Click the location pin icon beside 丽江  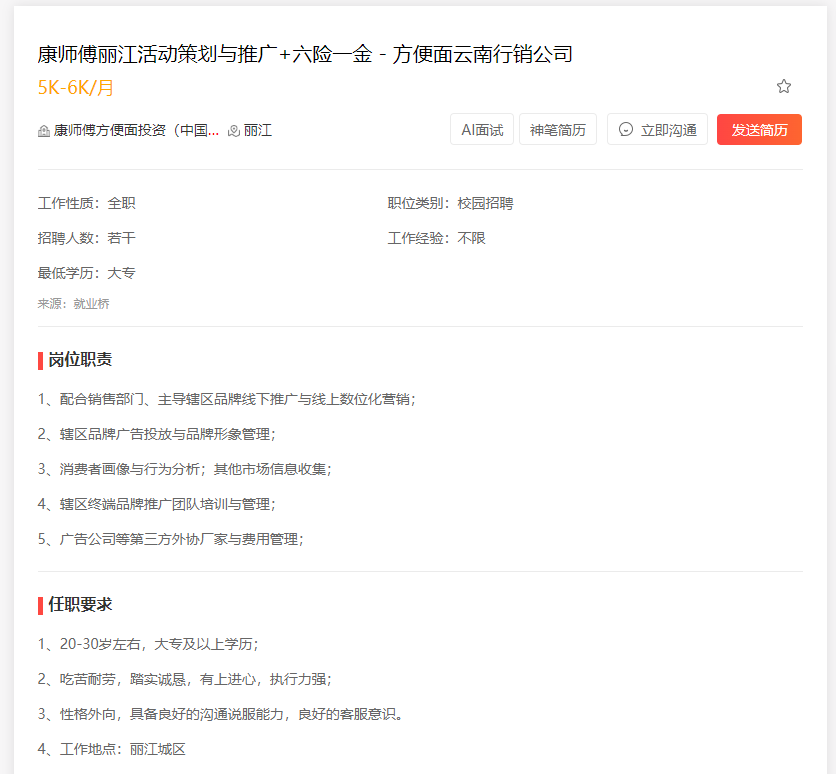click(234, 131)
